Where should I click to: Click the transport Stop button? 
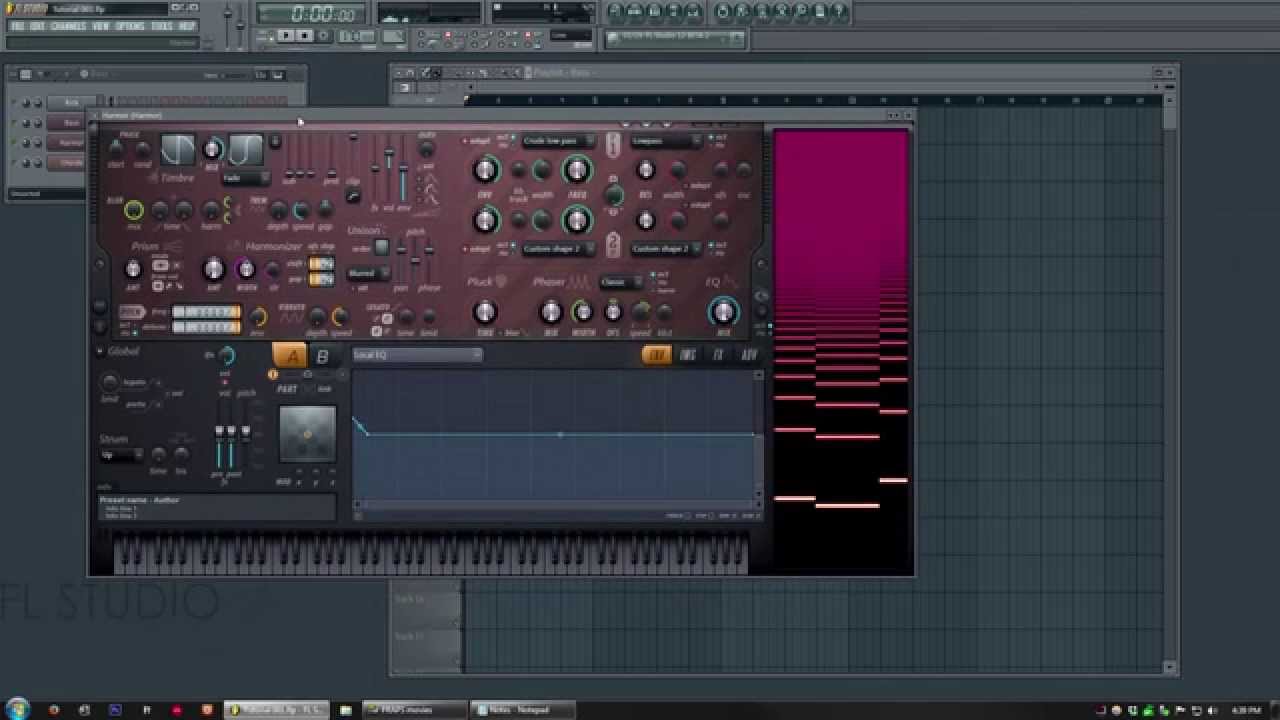tap(305, 35)
